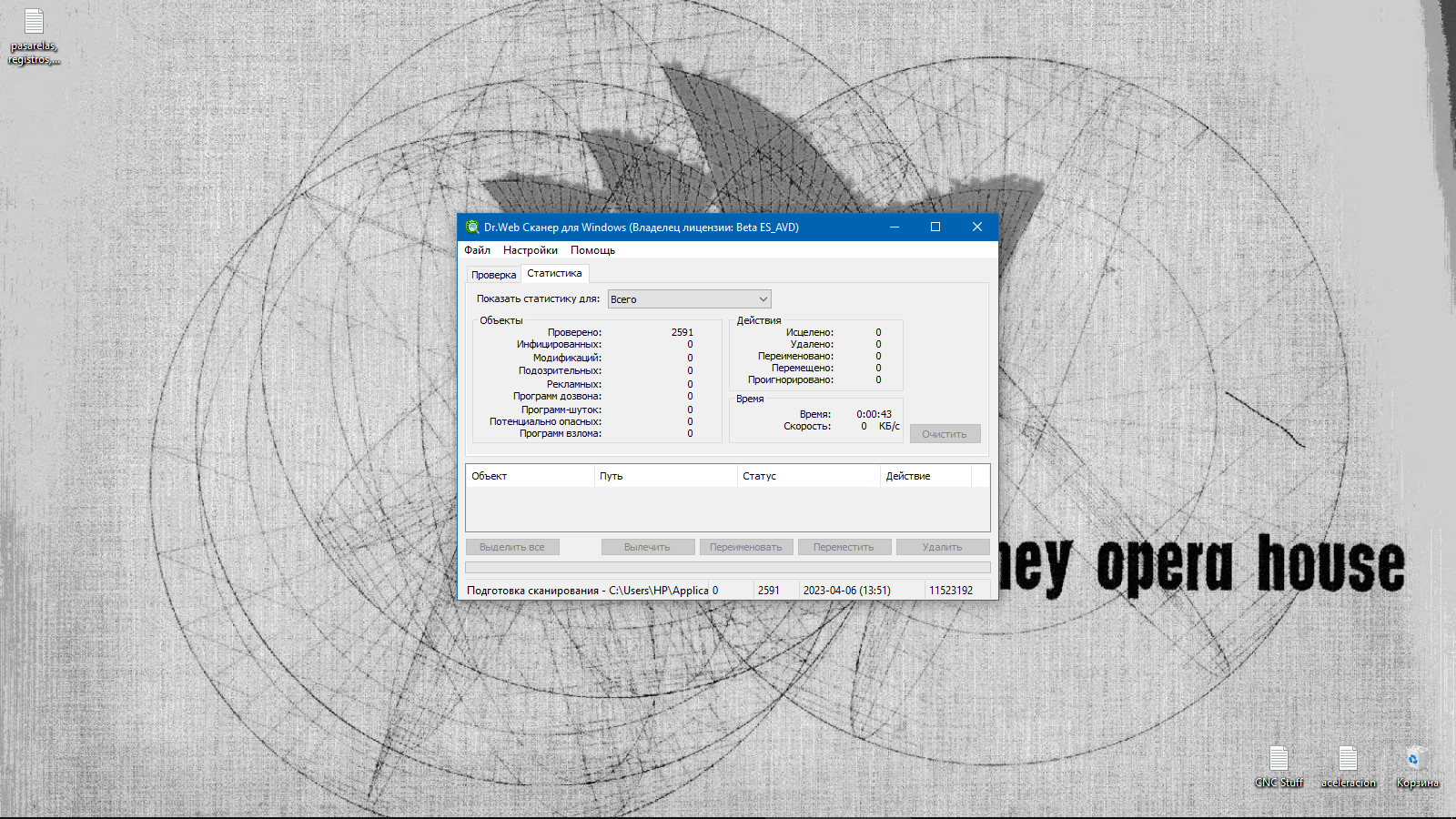The width and height of the screenshot is (1456, 819).
Task: Click the Проигнорировано label
Action: tap(790, 379)
